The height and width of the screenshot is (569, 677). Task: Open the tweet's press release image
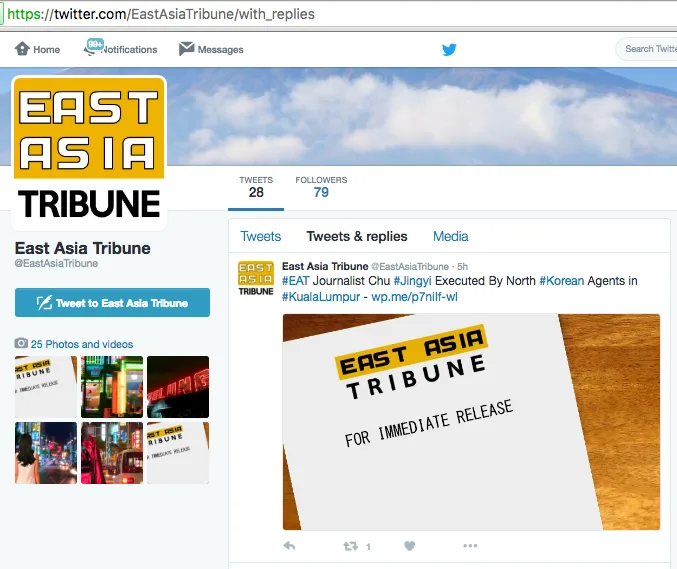(471, 422)
